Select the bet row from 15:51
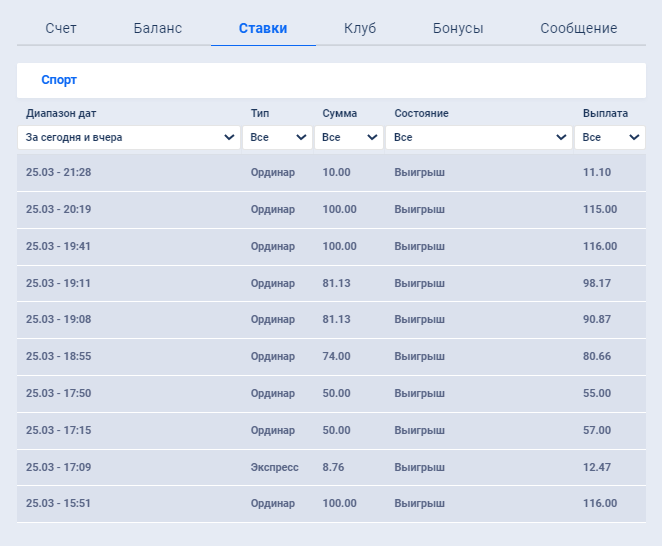Screen dimensions: 662x546 pos(331,504)
